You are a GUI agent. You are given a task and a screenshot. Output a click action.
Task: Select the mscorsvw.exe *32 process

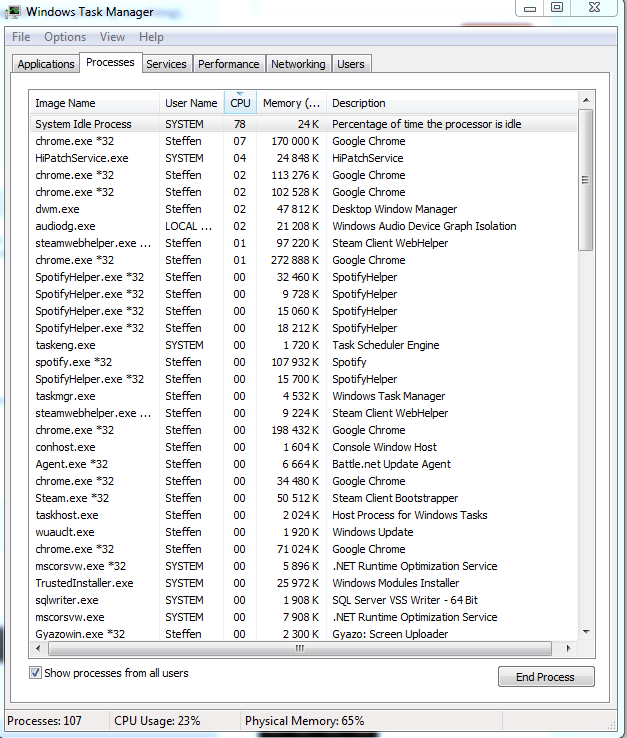[x=304, y=566]
